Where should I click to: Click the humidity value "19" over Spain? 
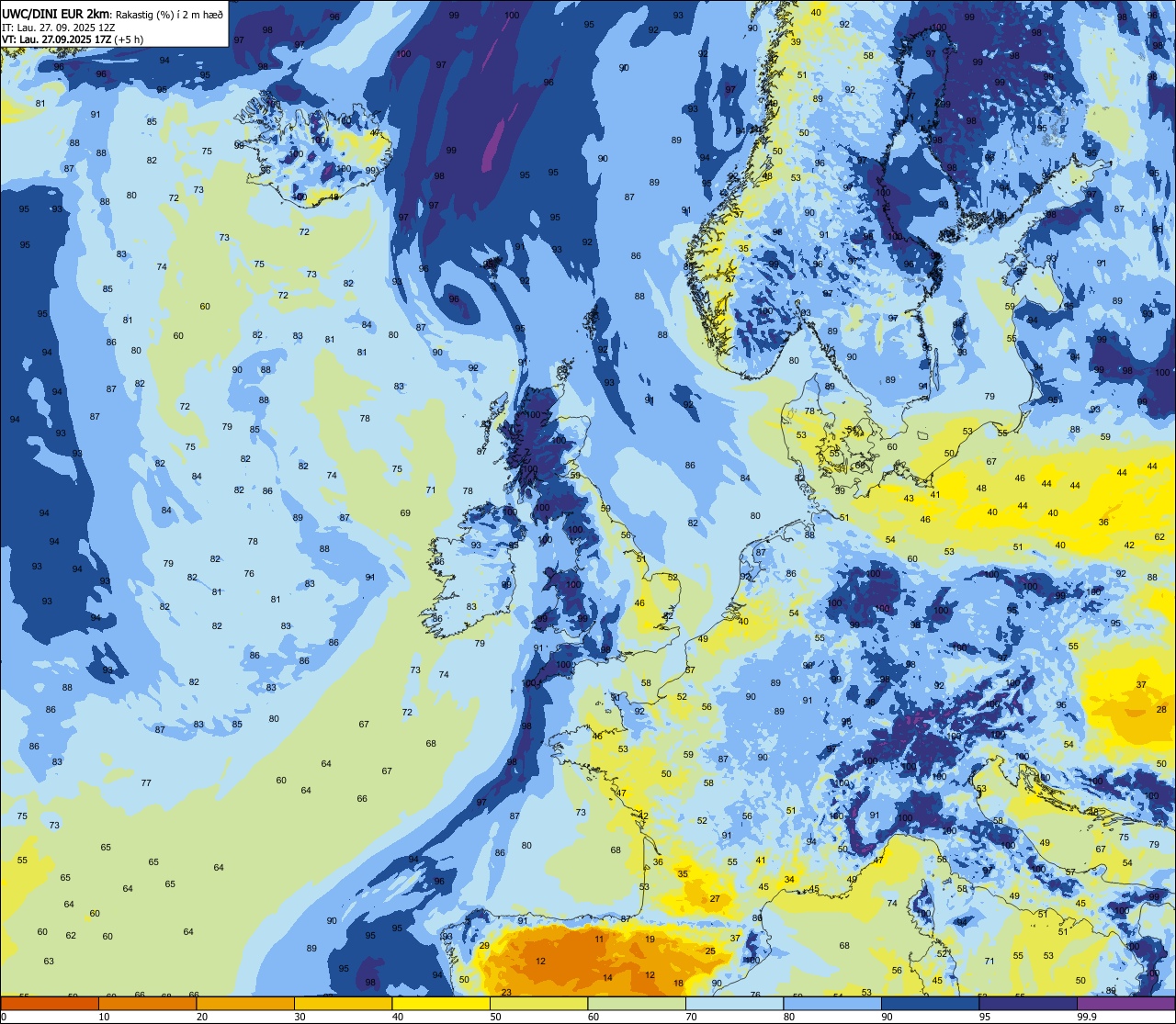650,940
